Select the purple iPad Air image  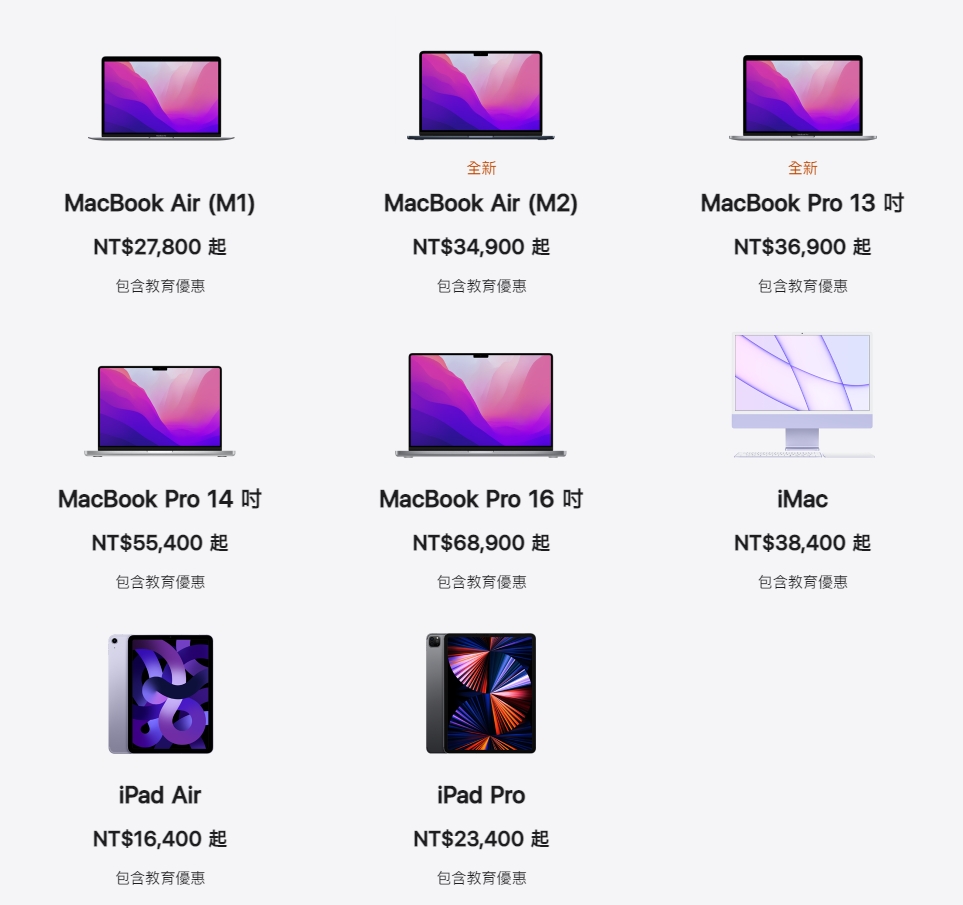pos(161,694)
